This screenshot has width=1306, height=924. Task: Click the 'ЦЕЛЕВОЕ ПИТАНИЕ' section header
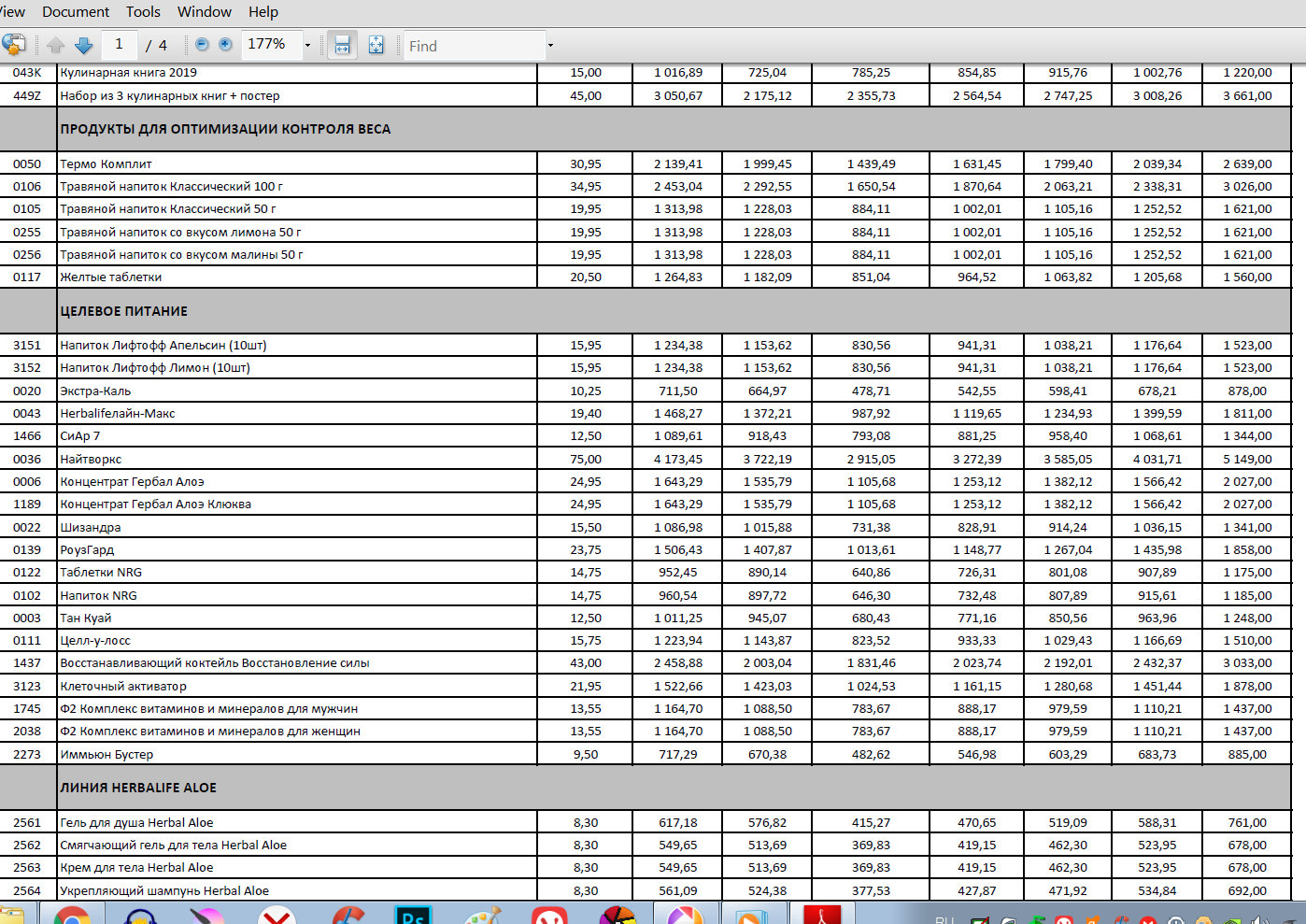click(x=123, y=311)
